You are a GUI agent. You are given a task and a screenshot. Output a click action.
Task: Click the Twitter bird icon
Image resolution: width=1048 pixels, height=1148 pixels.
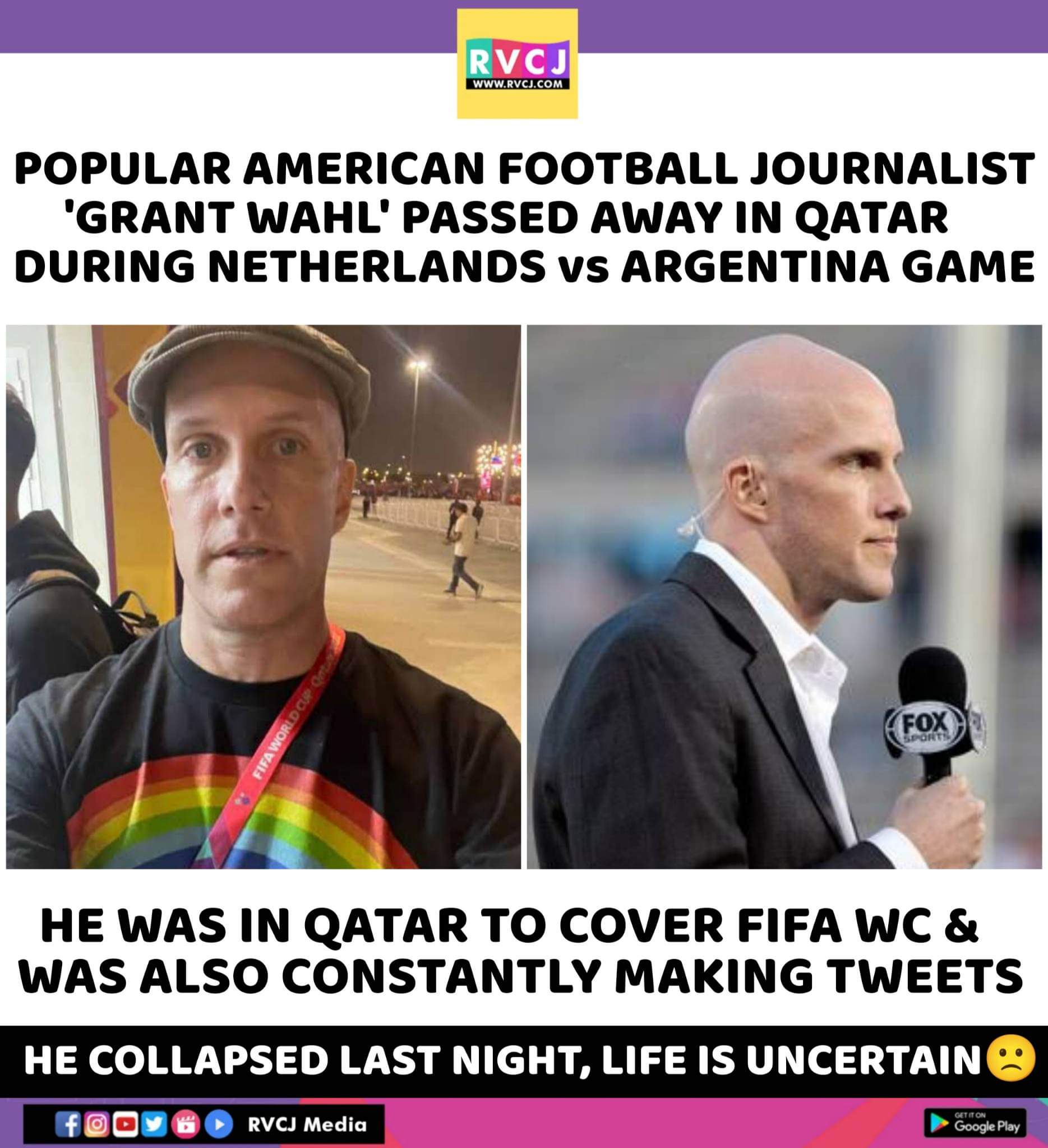tap(153, 1124)
